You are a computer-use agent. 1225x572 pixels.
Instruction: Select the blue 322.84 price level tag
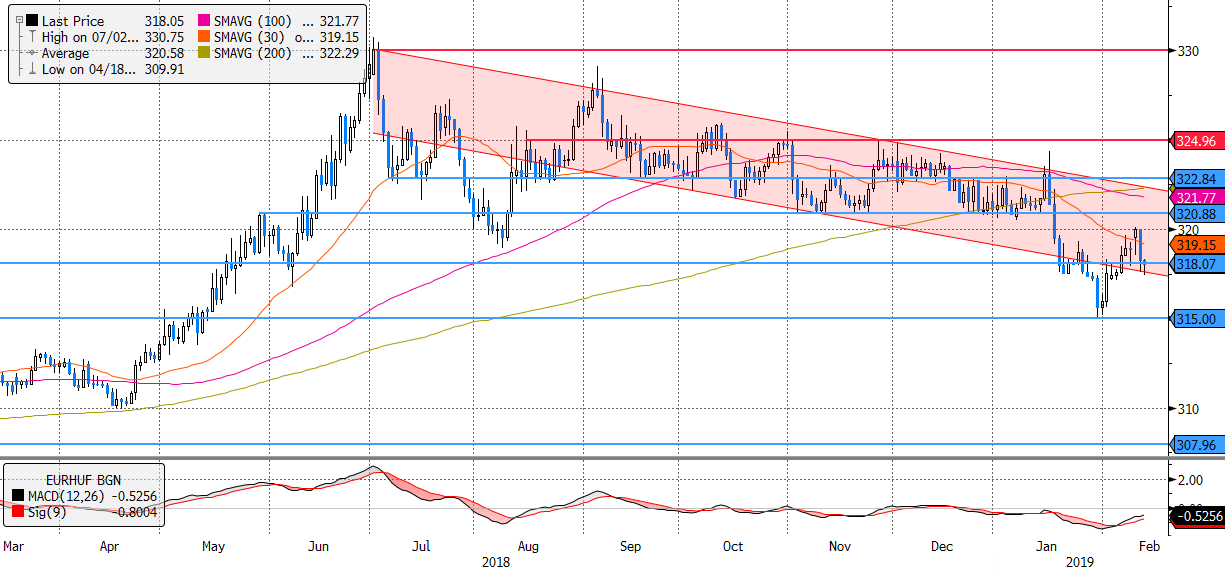[x=1195, y=179]
